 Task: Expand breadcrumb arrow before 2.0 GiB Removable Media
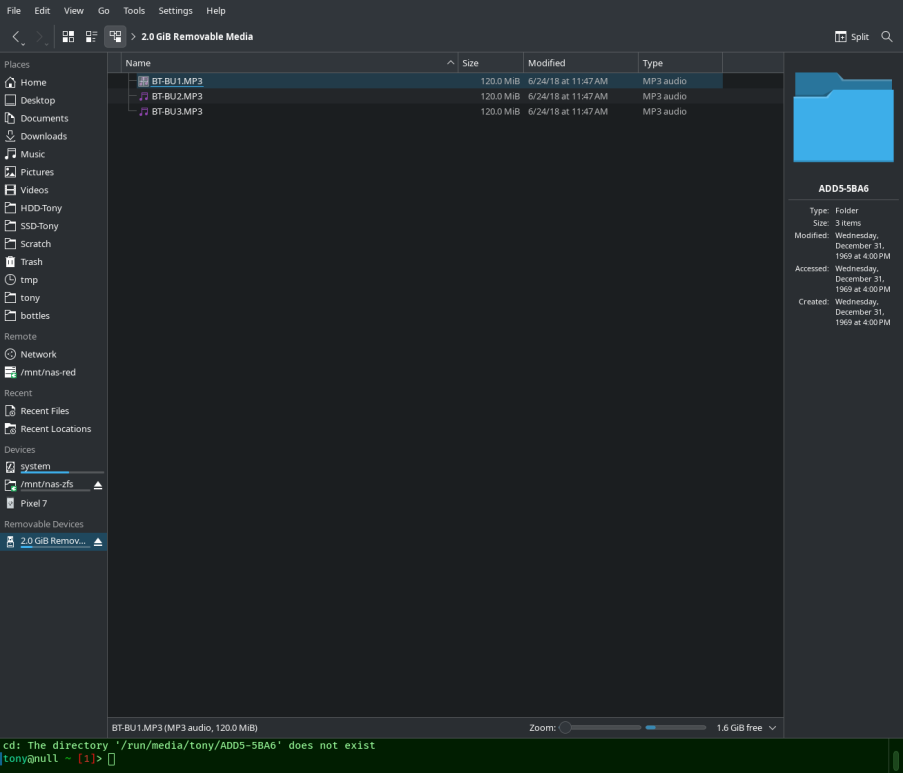point(134,37)
